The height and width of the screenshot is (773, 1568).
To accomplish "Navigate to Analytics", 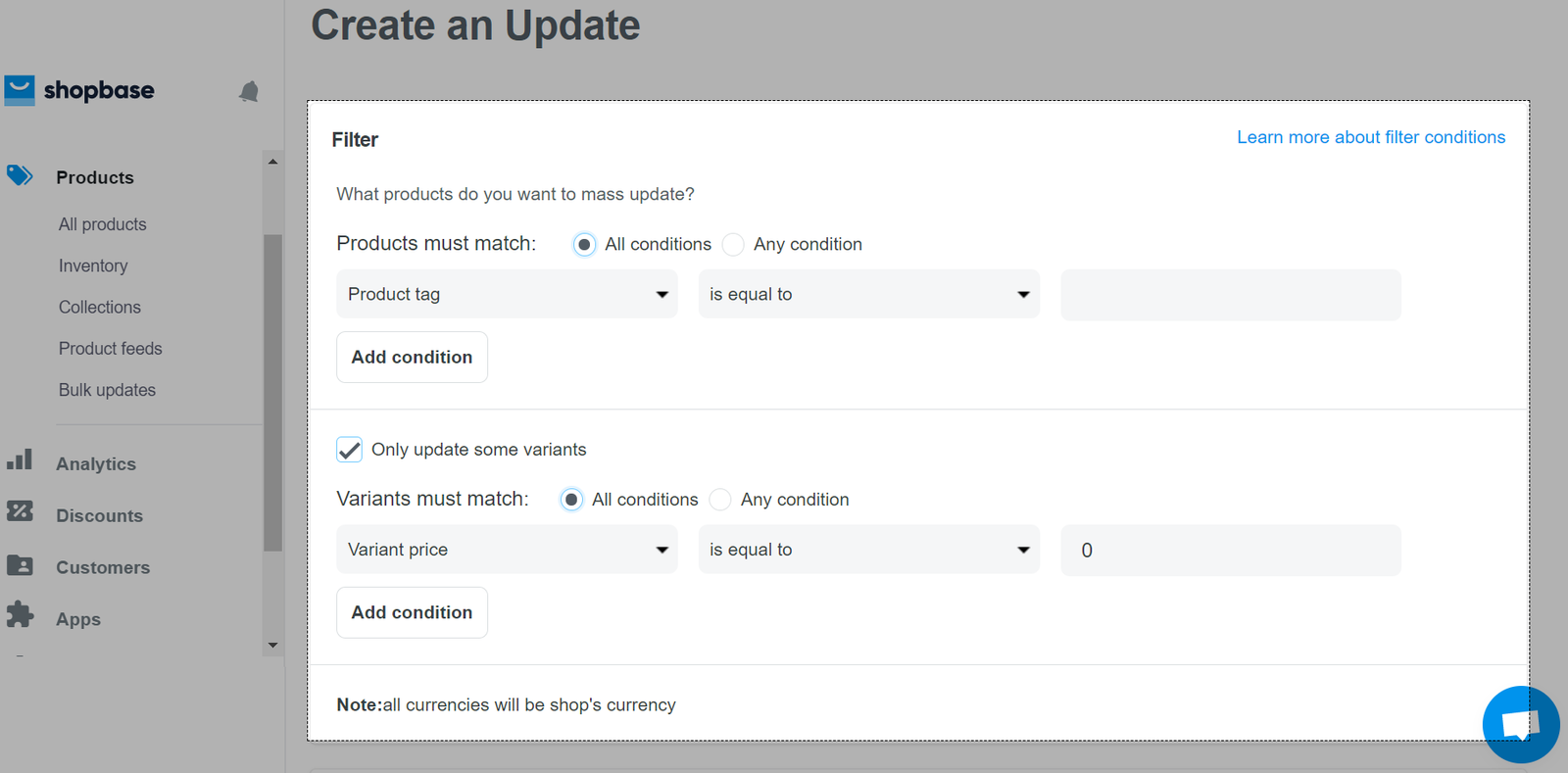I will click(96, 464).
